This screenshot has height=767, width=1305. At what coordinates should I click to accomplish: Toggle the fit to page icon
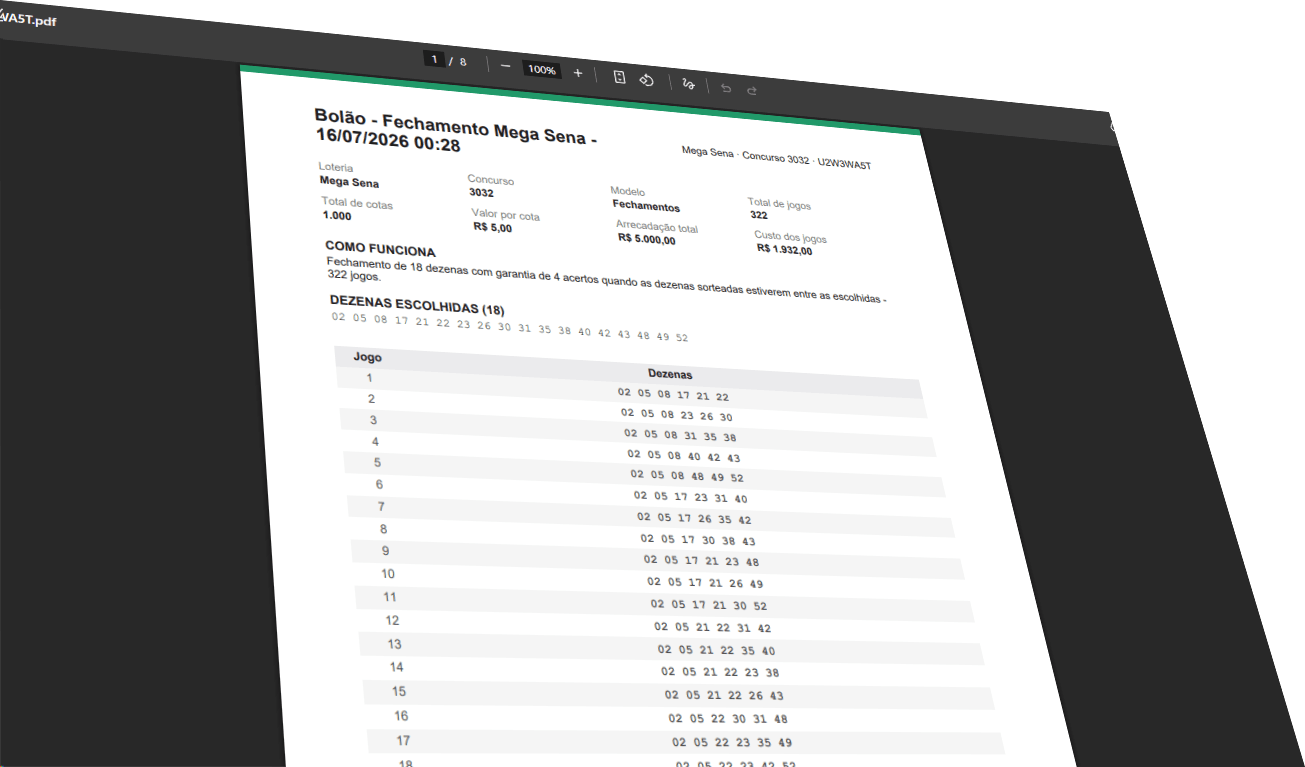619,77
